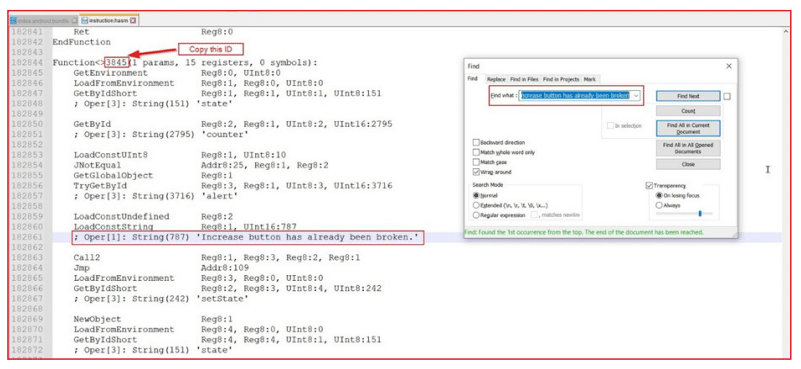Screen dimensions: 801x369
Task: Click the Close button in Find dialog
Action: pos(688,165)
